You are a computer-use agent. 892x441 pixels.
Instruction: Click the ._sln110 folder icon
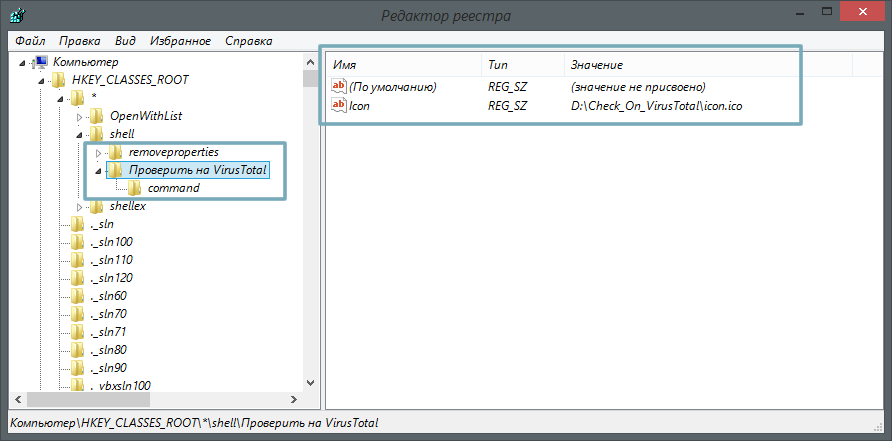78,260
